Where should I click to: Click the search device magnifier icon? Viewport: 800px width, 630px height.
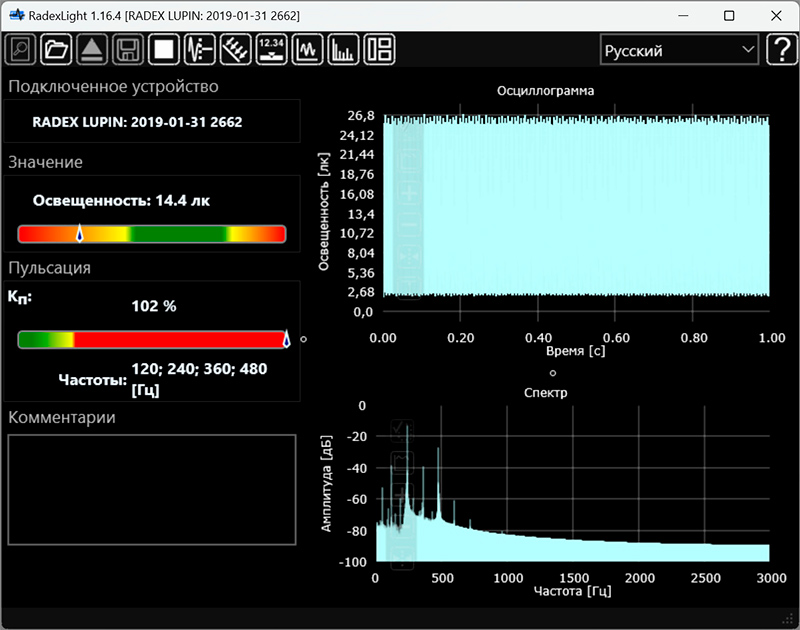(22, 49)
